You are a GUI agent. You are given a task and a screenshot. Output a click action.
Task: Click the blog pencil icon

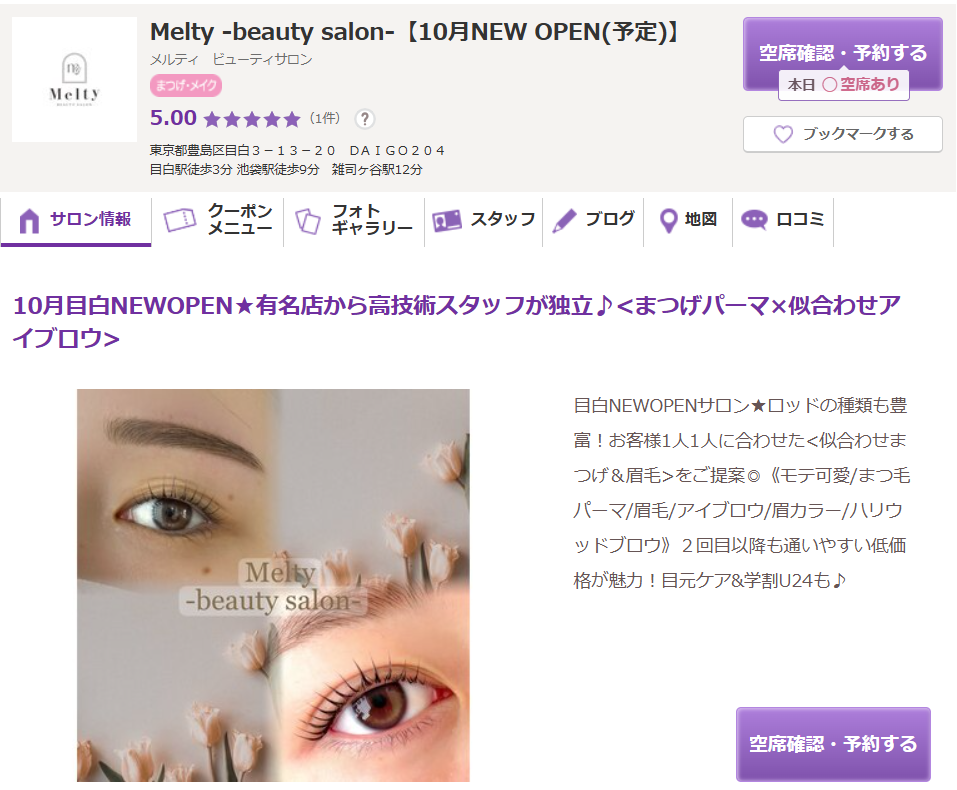point(565,220)
